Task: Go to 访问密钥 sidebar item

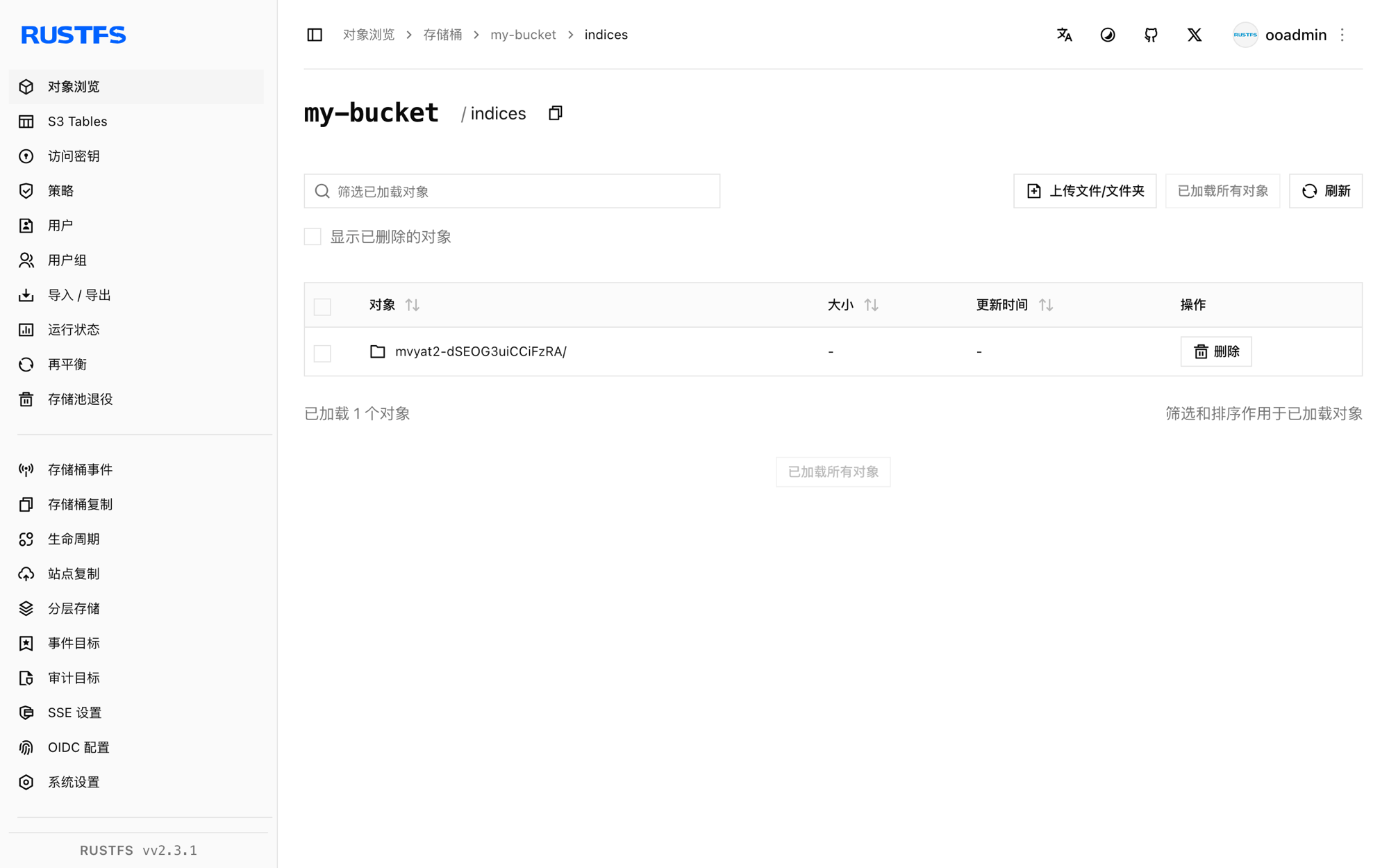Action: (136, 156)
